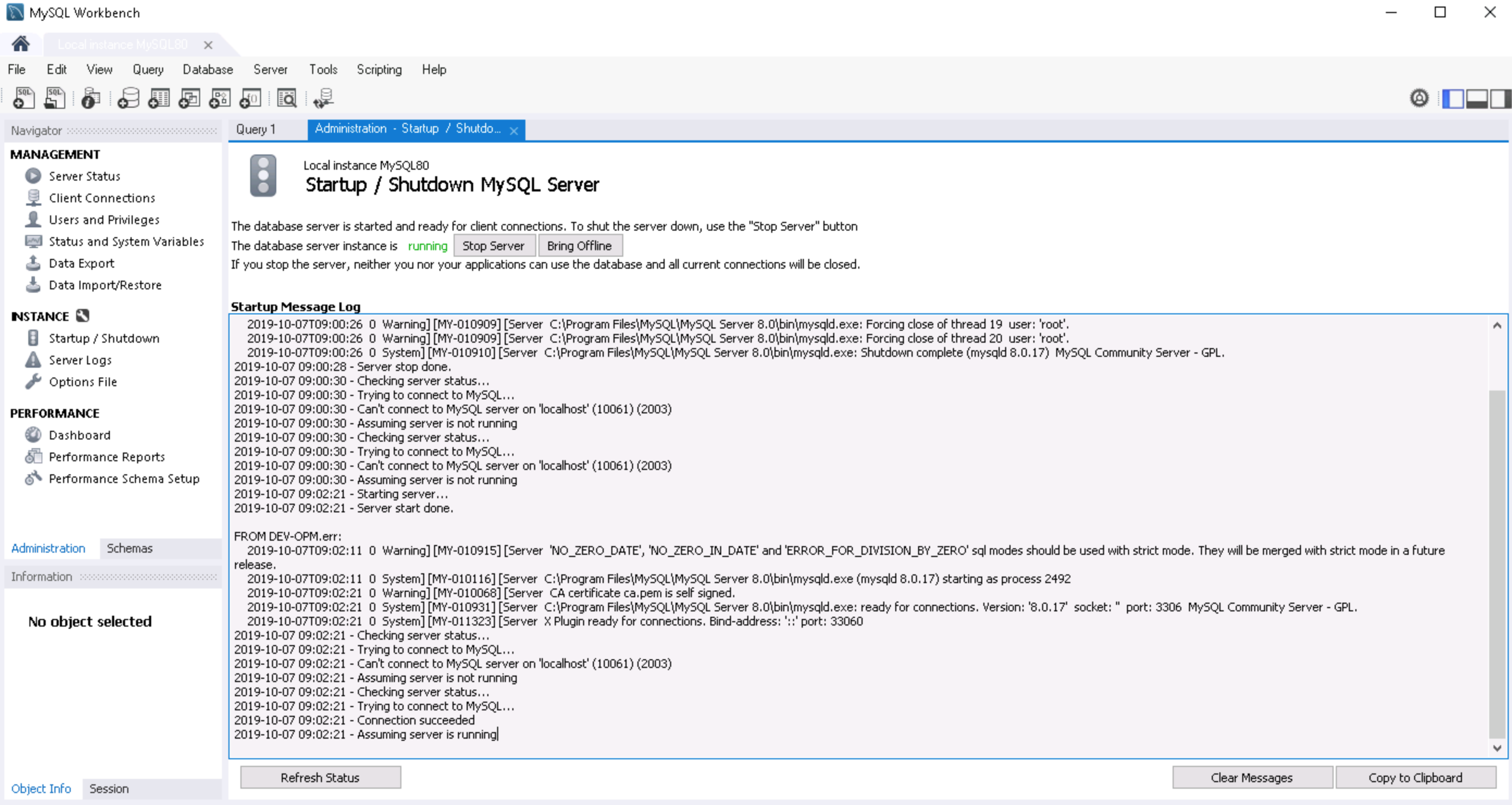The image size is (1512, 805).
Task: Reconnect to DBMS toolbar icon
Action: (x=324, y=98)
